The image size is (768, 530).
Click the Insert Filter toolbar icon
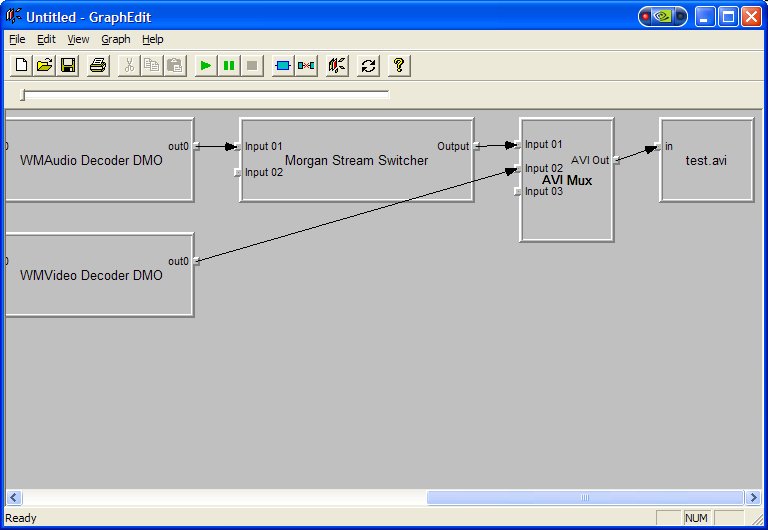[x=283, y=65]
